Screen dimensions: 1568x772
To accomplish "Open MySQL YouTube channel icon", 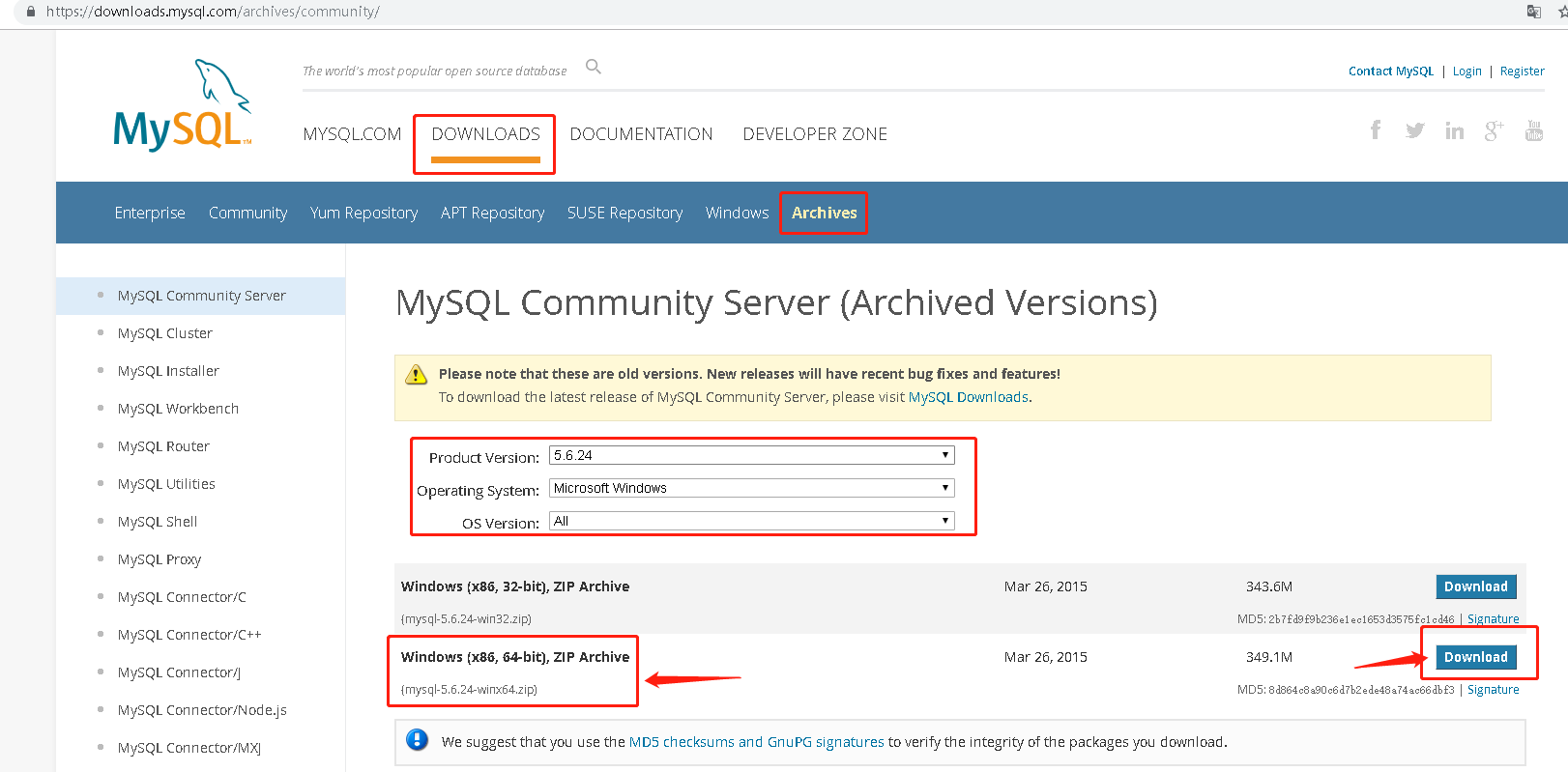I will (1534, 130).
